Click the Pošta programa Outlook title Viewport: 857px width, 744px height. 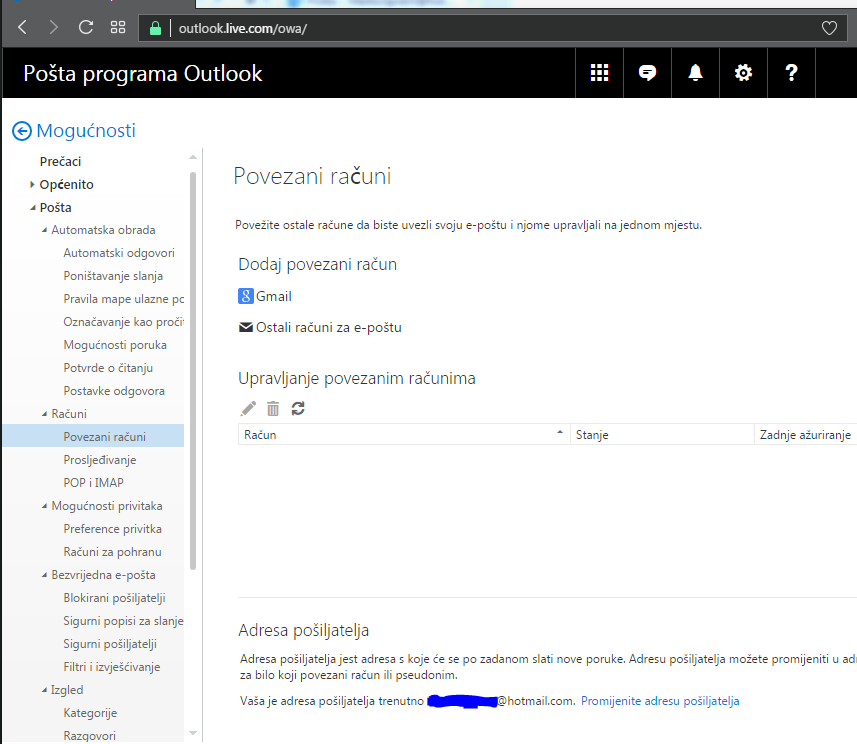click(x=143, y=74)
